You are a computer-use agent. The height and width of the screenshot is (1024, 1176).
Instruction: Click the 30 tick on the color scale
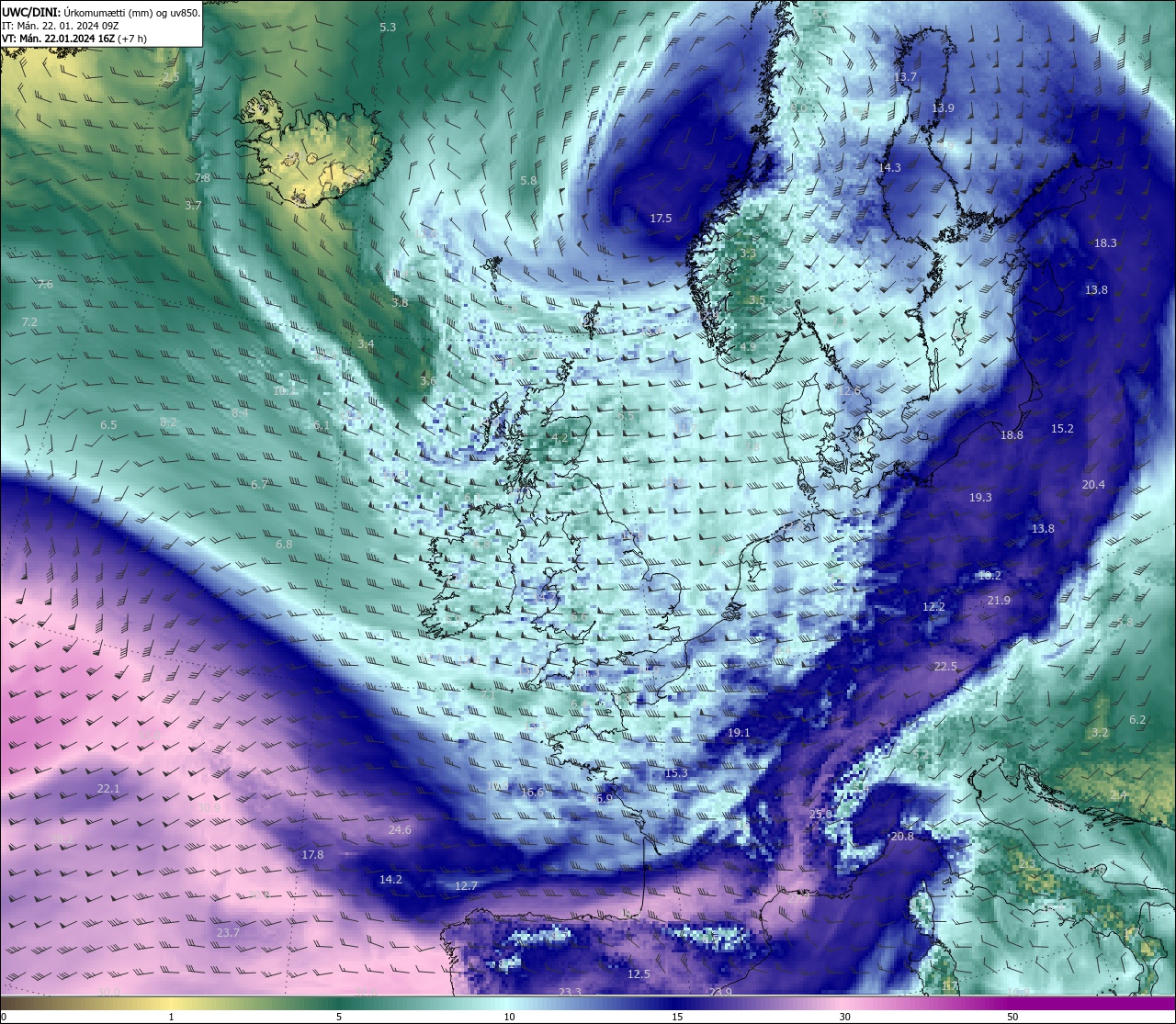(844, 1017)
